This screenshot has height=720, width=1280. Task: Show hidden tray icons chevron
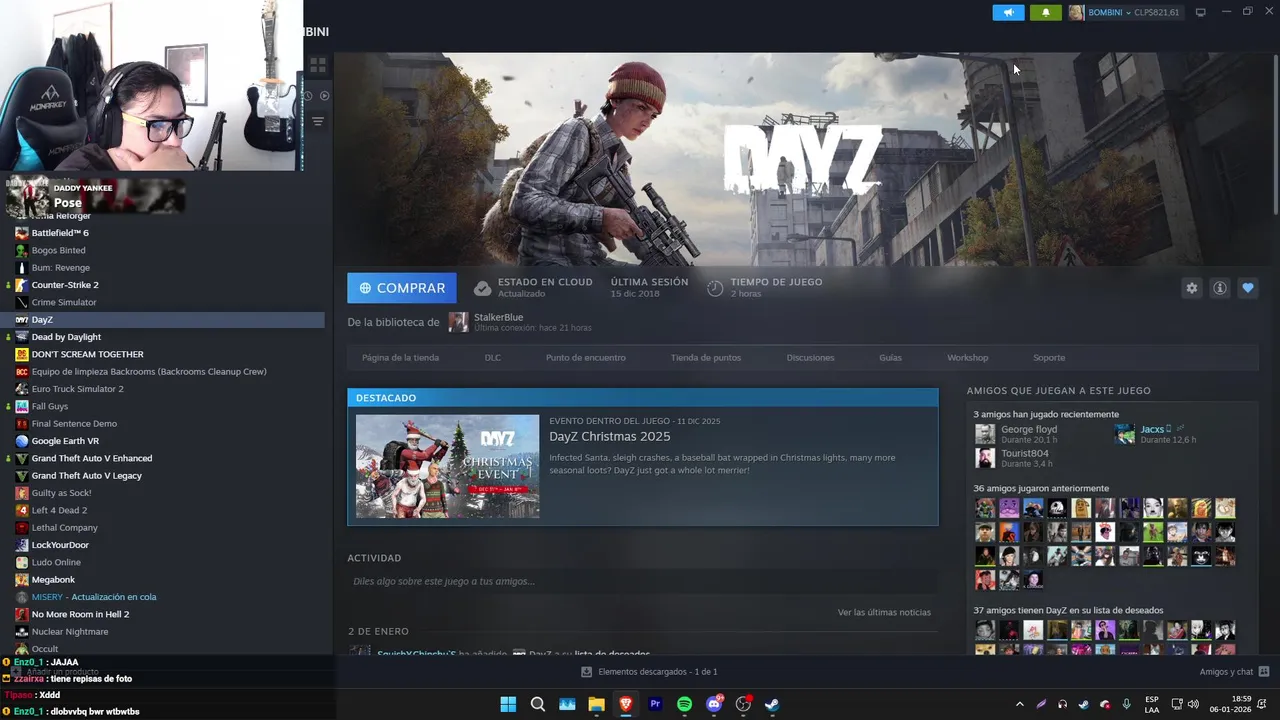click(1019, 704)
